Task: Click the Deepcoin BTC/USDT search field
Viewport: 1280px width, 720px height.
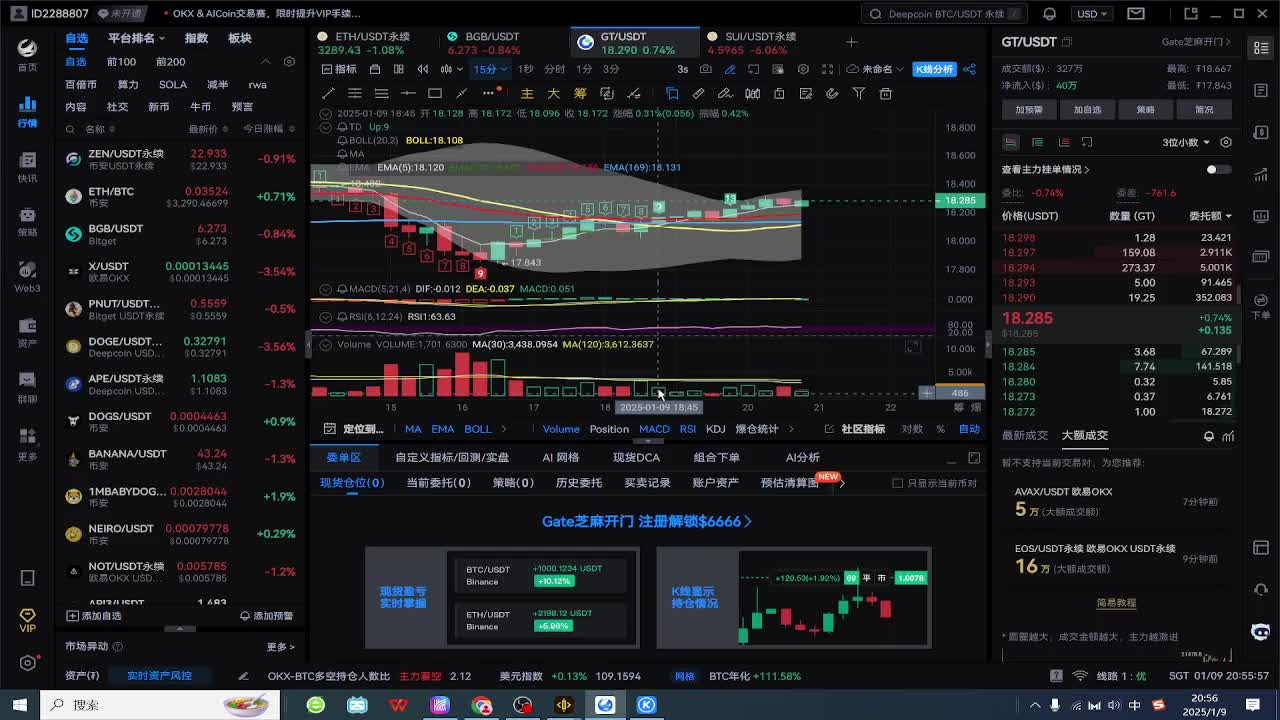Action: click(x=946, y=14)
